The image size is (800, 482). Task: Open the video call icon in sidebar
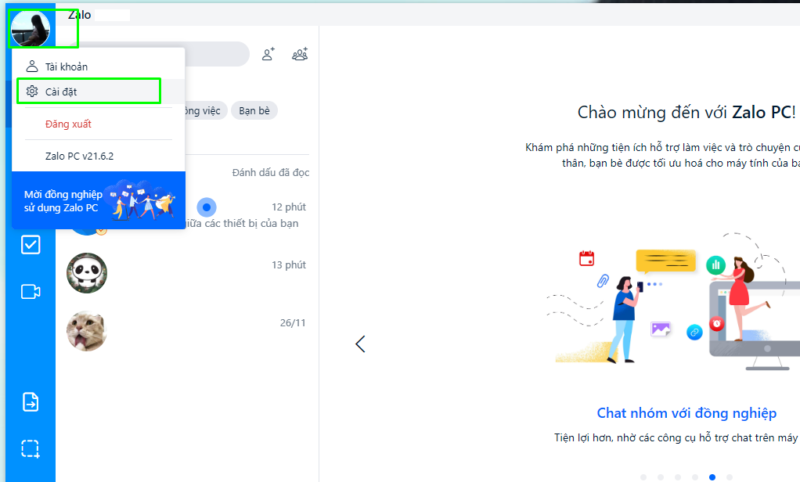click(x=31, y=292)
